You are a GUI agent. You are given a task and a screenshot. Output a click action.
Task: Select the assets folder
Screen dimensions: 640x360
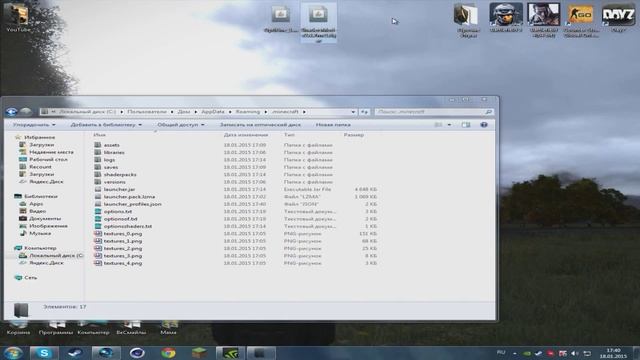click(x=111, y=145)
